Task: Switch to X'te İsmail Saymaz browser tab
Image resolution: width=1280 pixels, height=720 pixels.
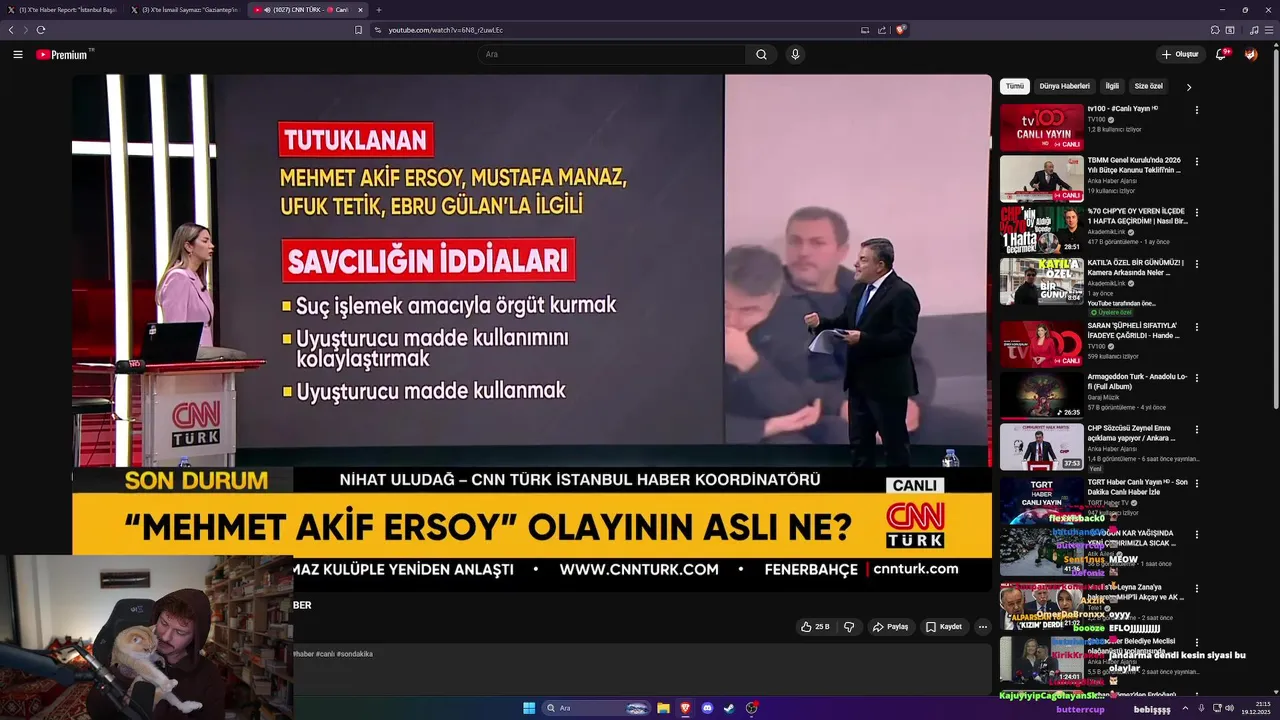Action: (x=186, y=10)
